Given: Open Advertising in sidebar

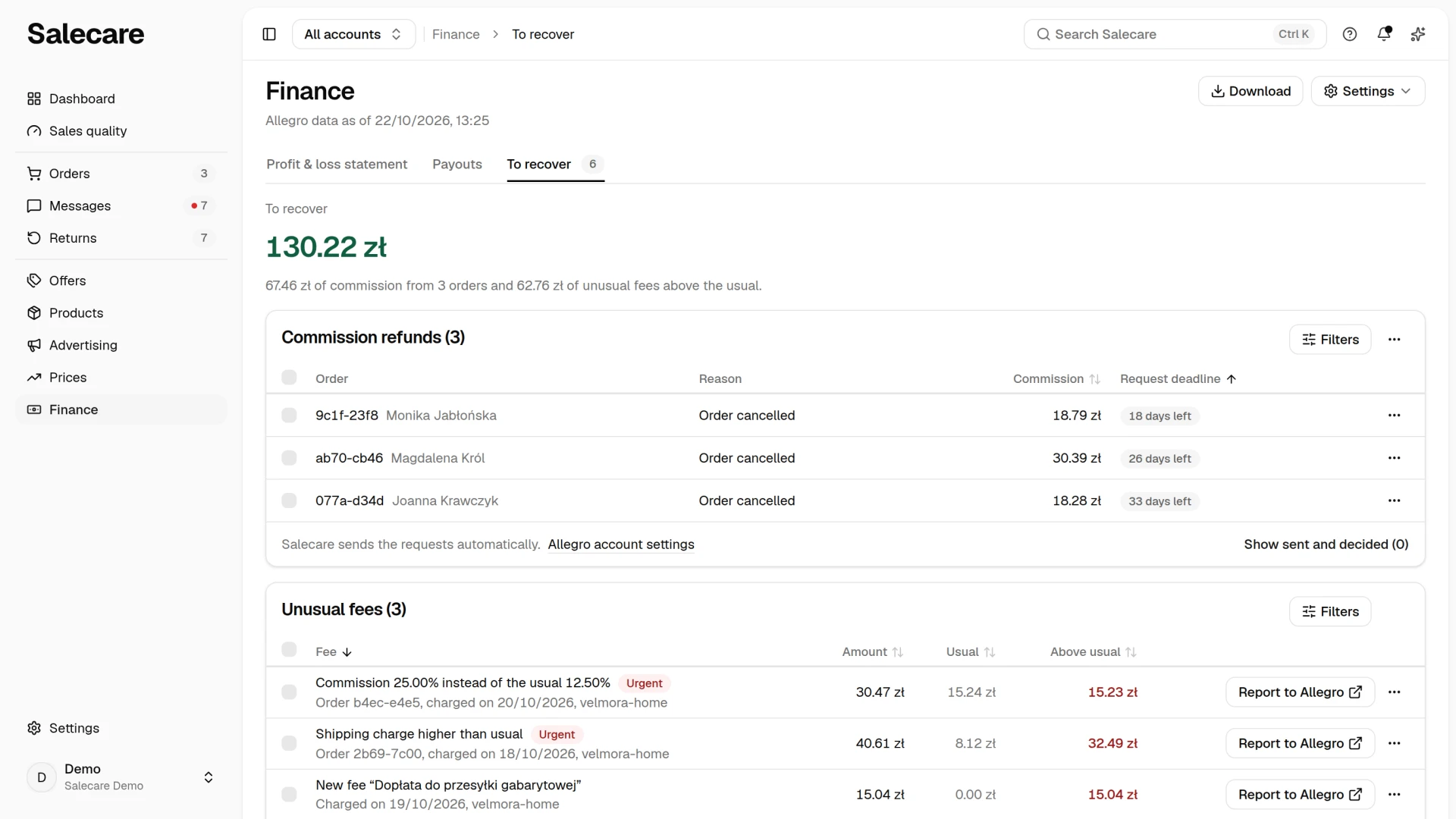Looking at the screenshot, I should (121, 345).
